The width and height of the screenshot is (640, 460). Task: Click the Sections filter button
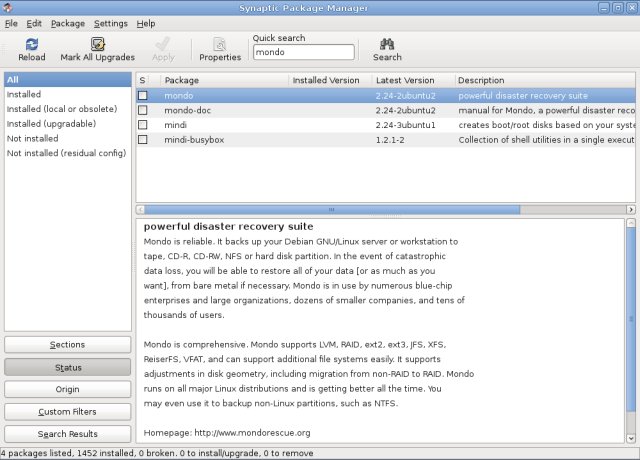[x=67, y=345]
